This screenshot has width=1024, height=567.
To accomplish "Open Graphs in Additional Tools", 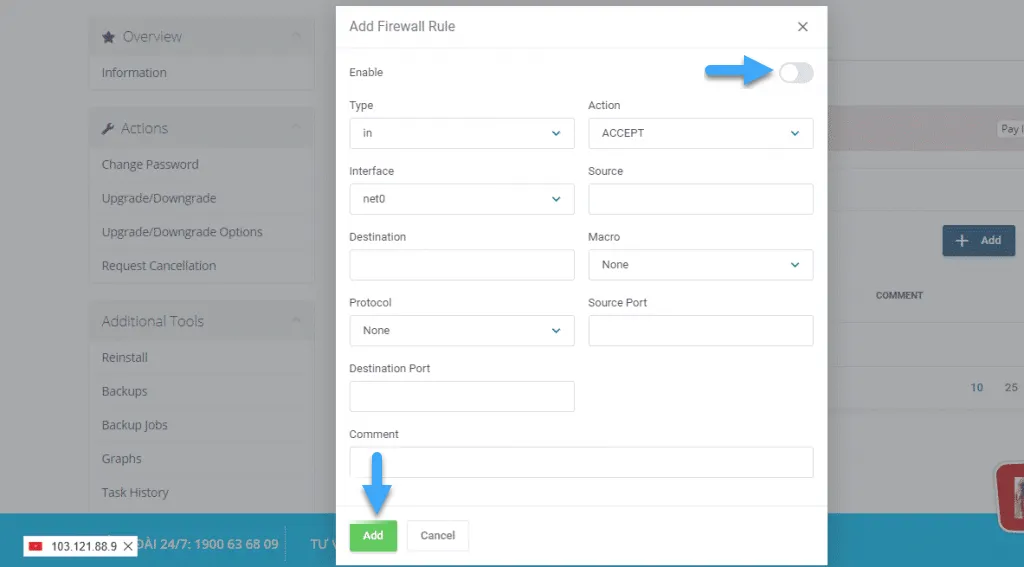I will click(x=121, y=459).
